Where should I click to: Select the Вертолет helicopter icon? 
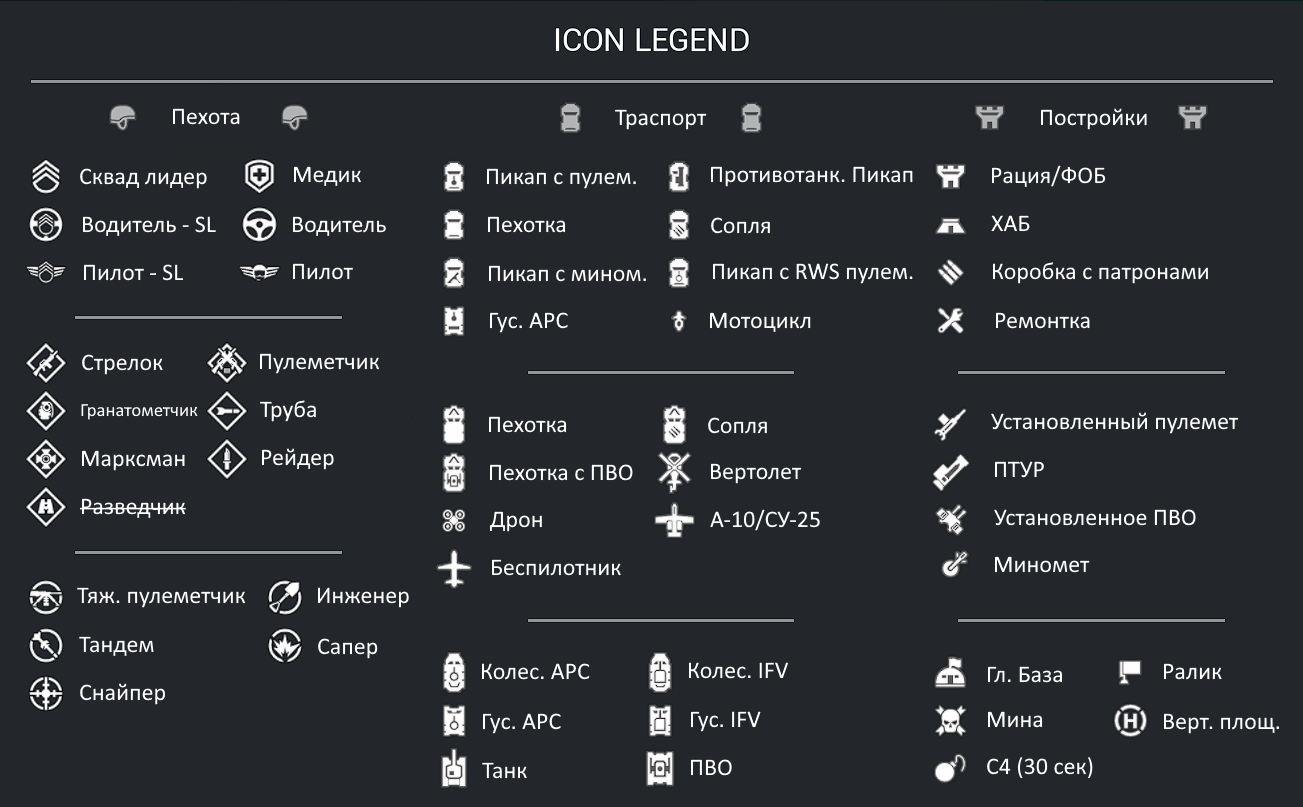click(x=674, y=472)
